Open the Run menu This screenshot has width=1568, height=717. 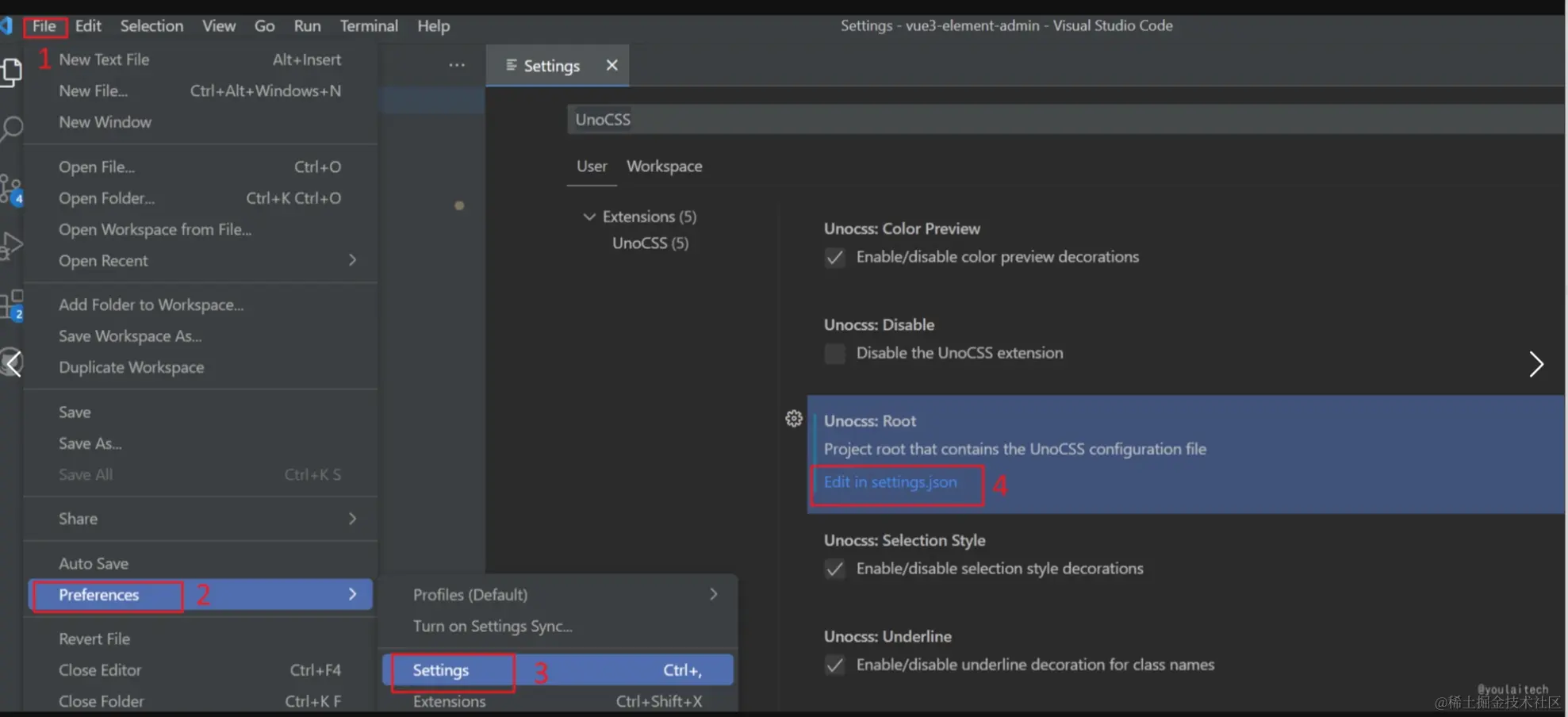(x=307, y=26)
